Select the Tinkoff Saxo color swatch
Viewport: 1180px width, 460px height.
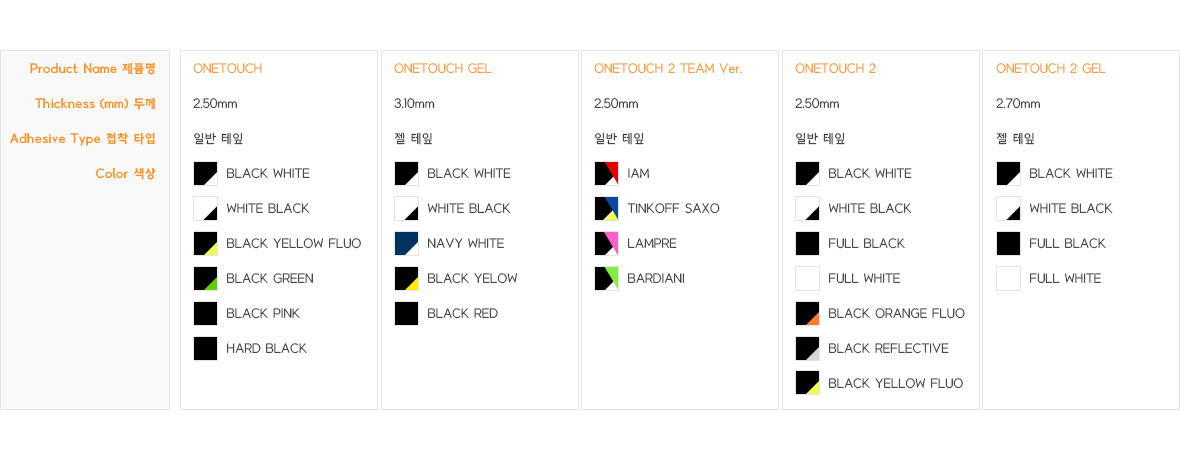tap(607, 209)
